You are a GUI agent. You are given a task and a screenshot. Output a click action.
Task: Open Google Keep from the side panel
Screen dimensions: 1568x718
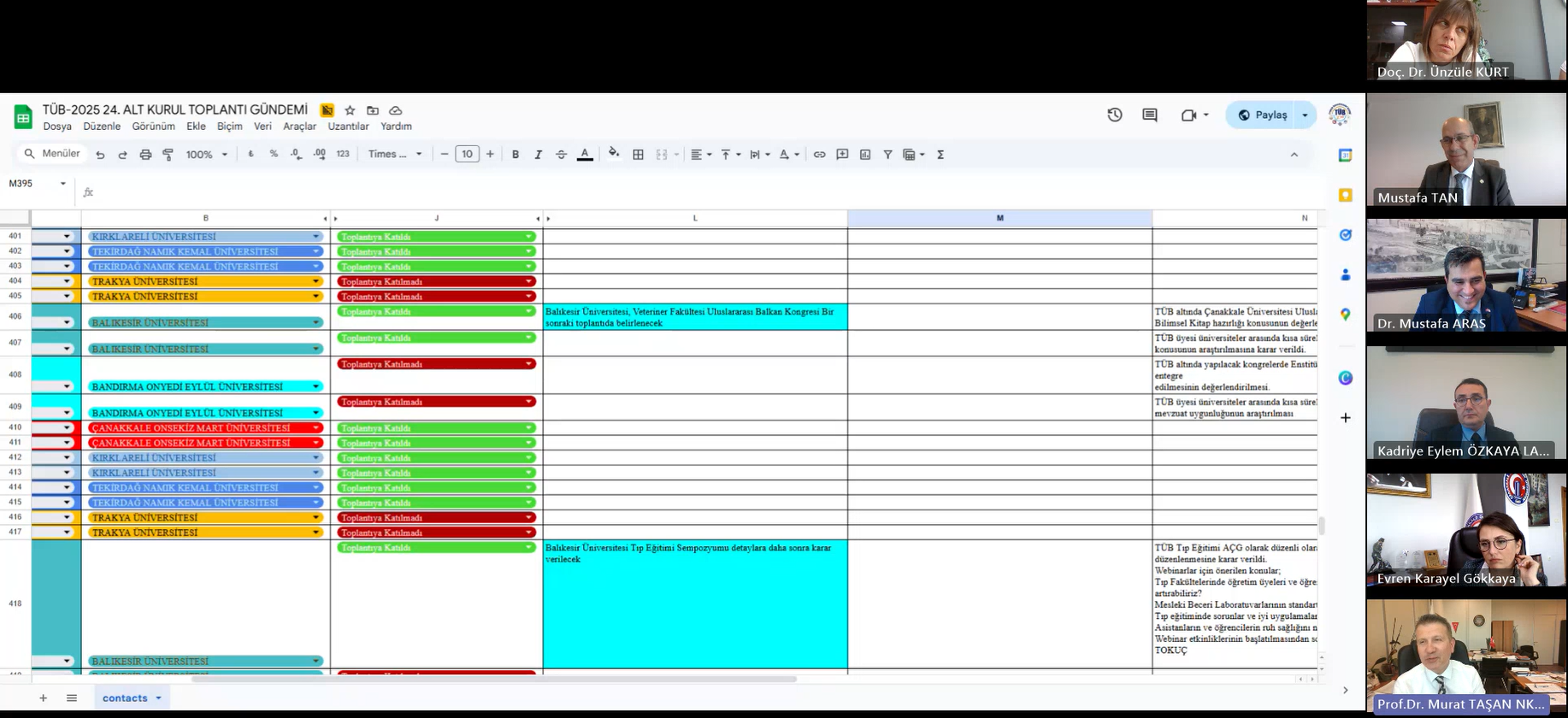pos(1345,196)
